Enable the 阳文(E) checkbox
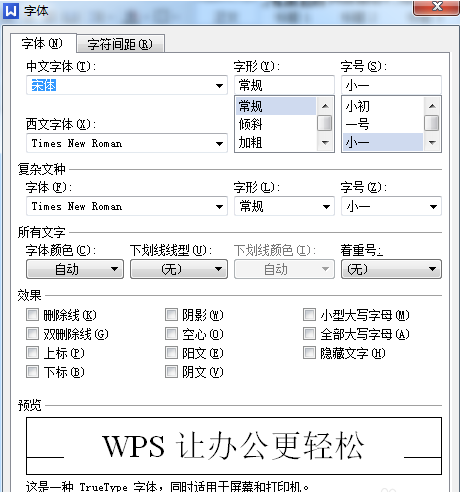This screenshot has height=492, width=460. pyautogui.click(x=171, y=353)
